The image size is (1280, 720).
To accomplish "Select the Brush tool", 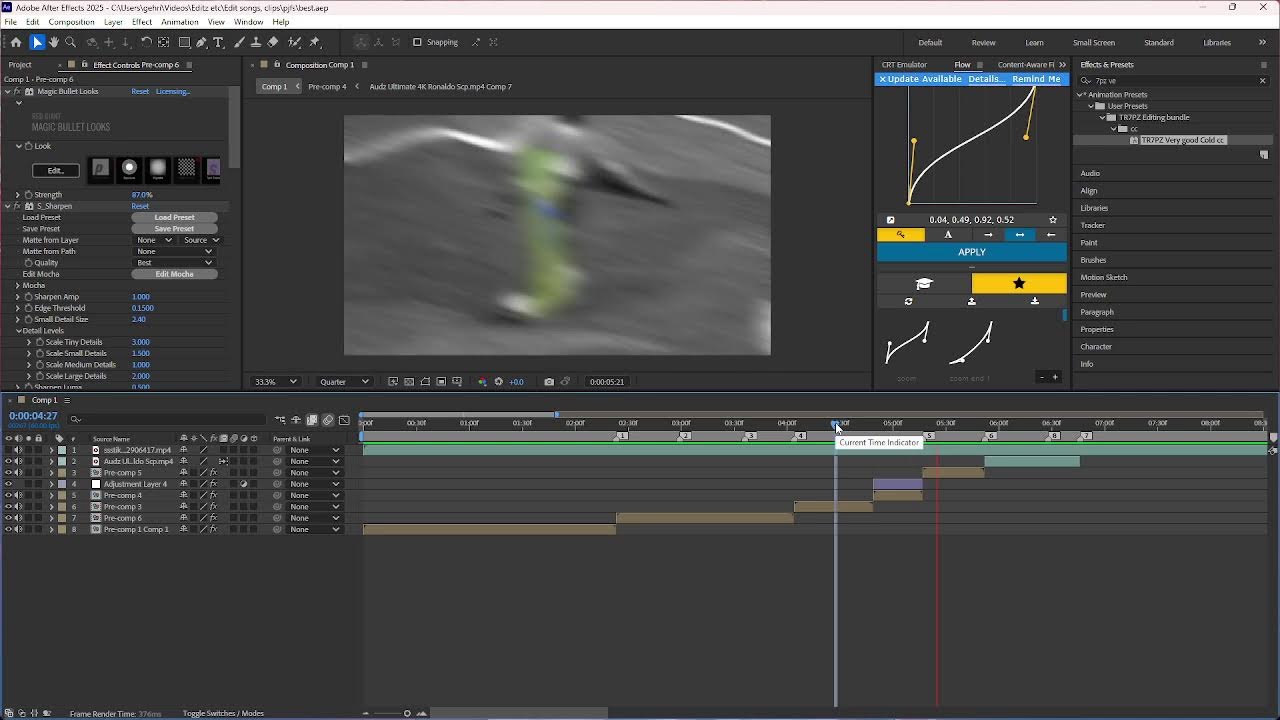I will pyautogui.click(x=239, y=42).
